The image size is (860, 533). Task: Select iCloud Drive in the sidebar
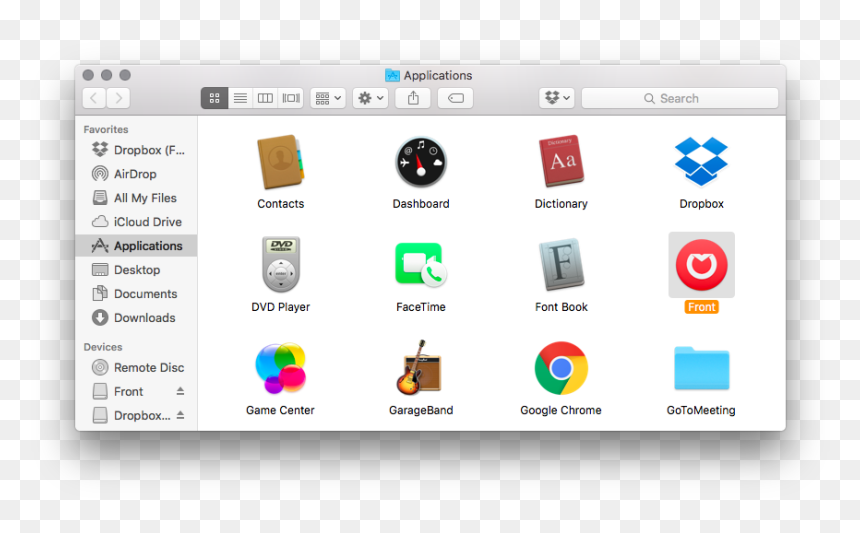click(137, 222)
